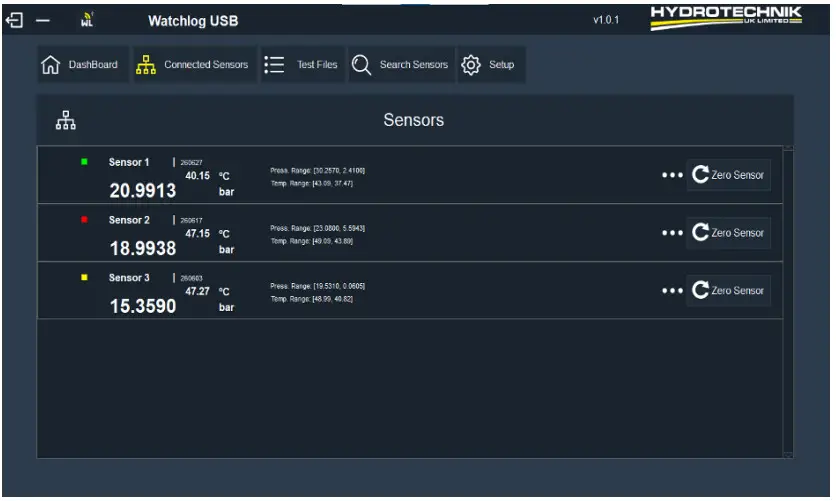This screenshot has height=501, width=836.
Task: Click the red status indicator of Sensor 2
Action: click(84, 220)
